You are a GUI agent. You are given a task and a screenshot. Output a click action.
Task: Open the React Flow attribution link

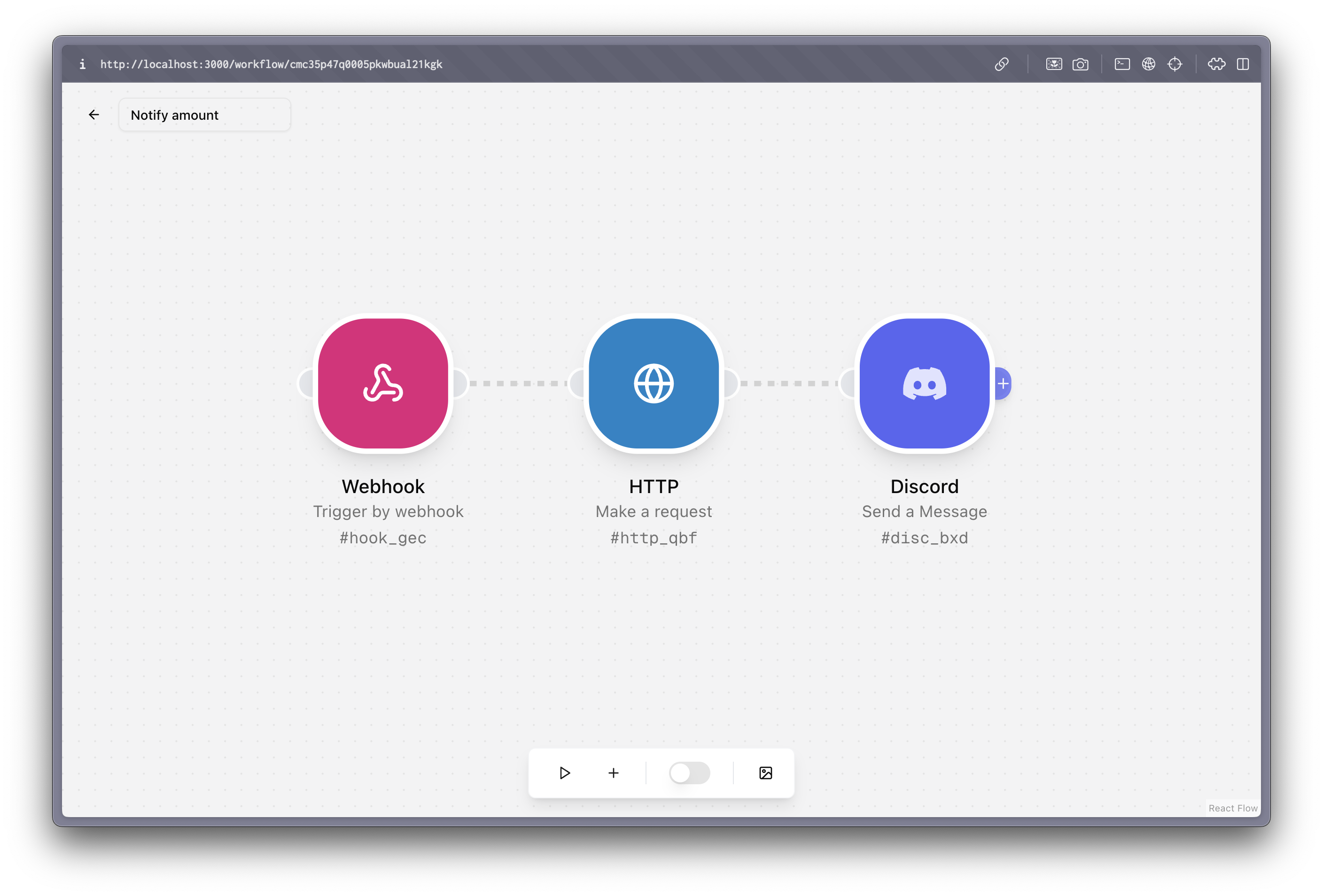tap(1233, 808)
